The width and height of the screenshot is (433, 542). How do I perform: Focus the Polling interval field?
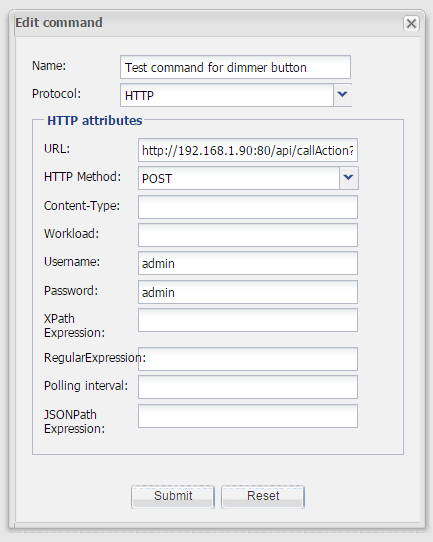[x=248, y=387]
